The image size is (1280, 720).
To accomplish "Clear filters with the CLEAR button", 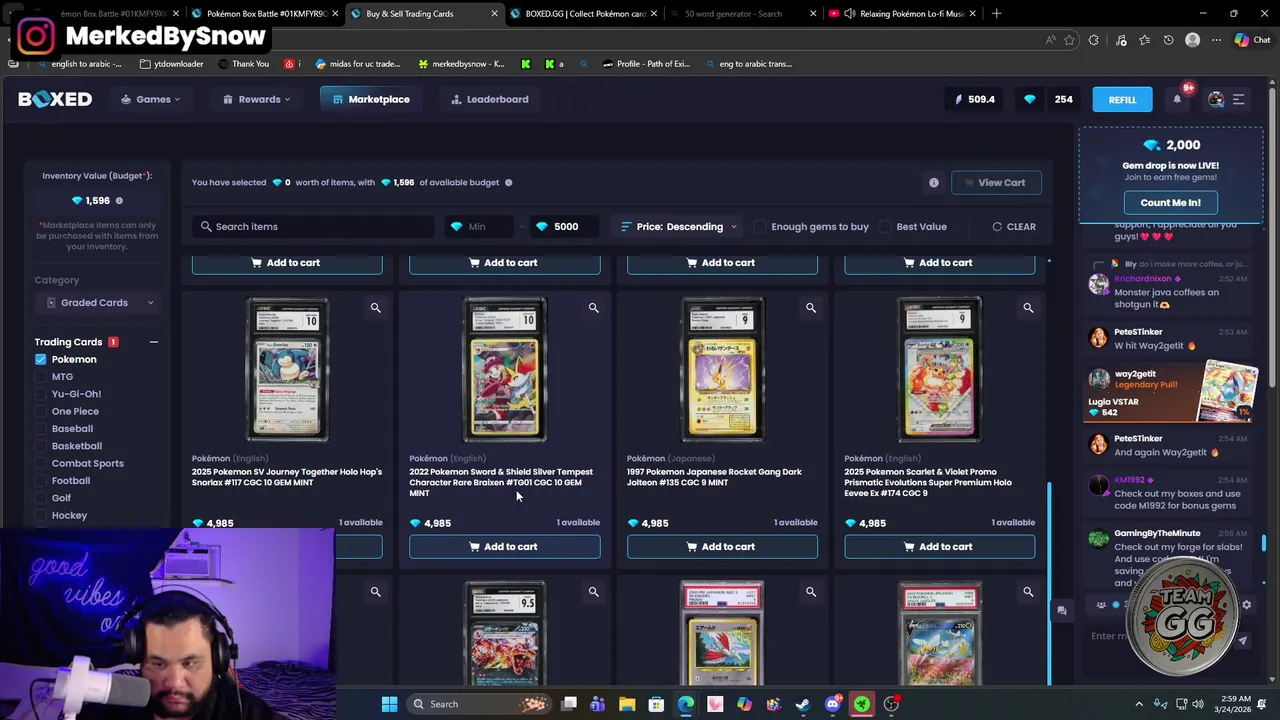I will click(1014, 227).
